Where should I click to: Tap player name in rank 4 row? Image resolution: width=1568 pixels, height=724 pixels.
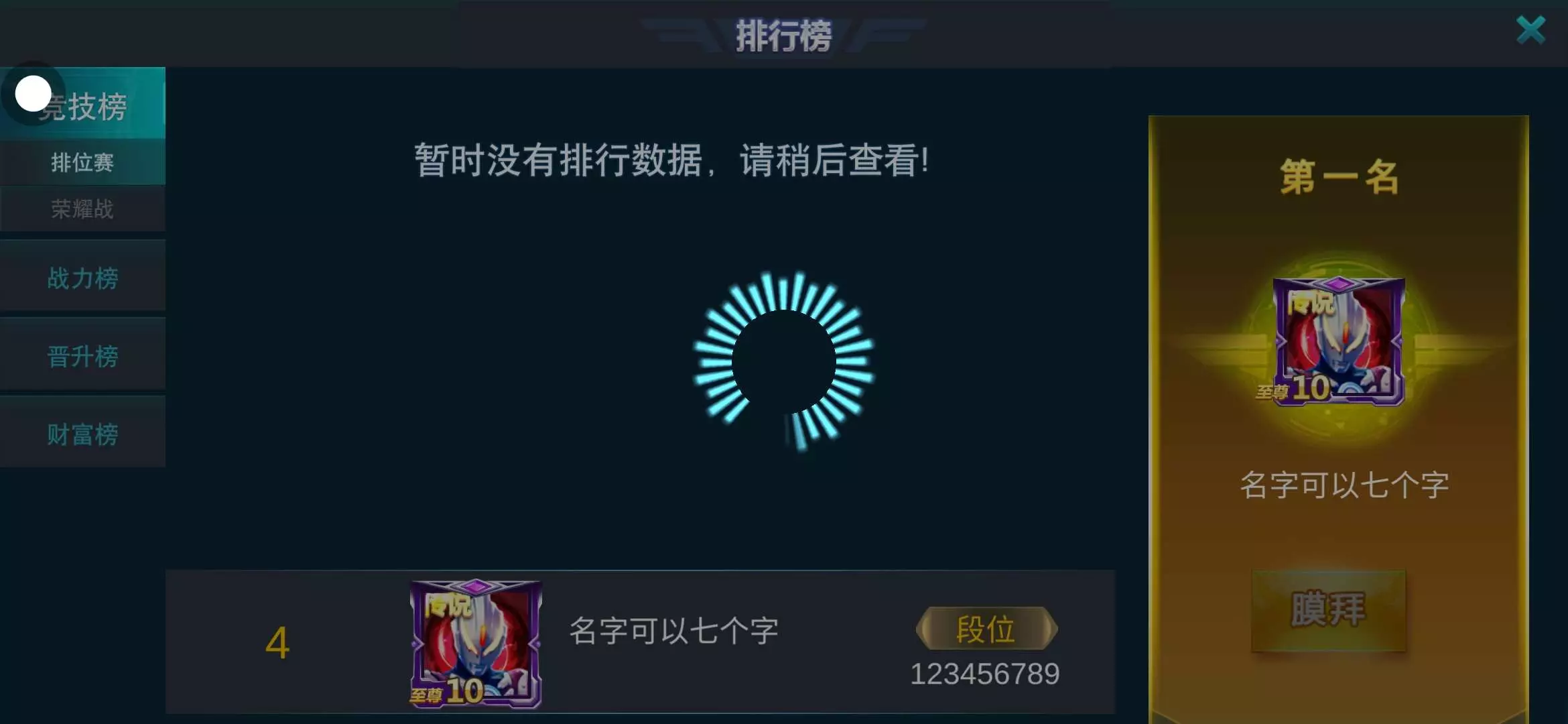(673, 631)
